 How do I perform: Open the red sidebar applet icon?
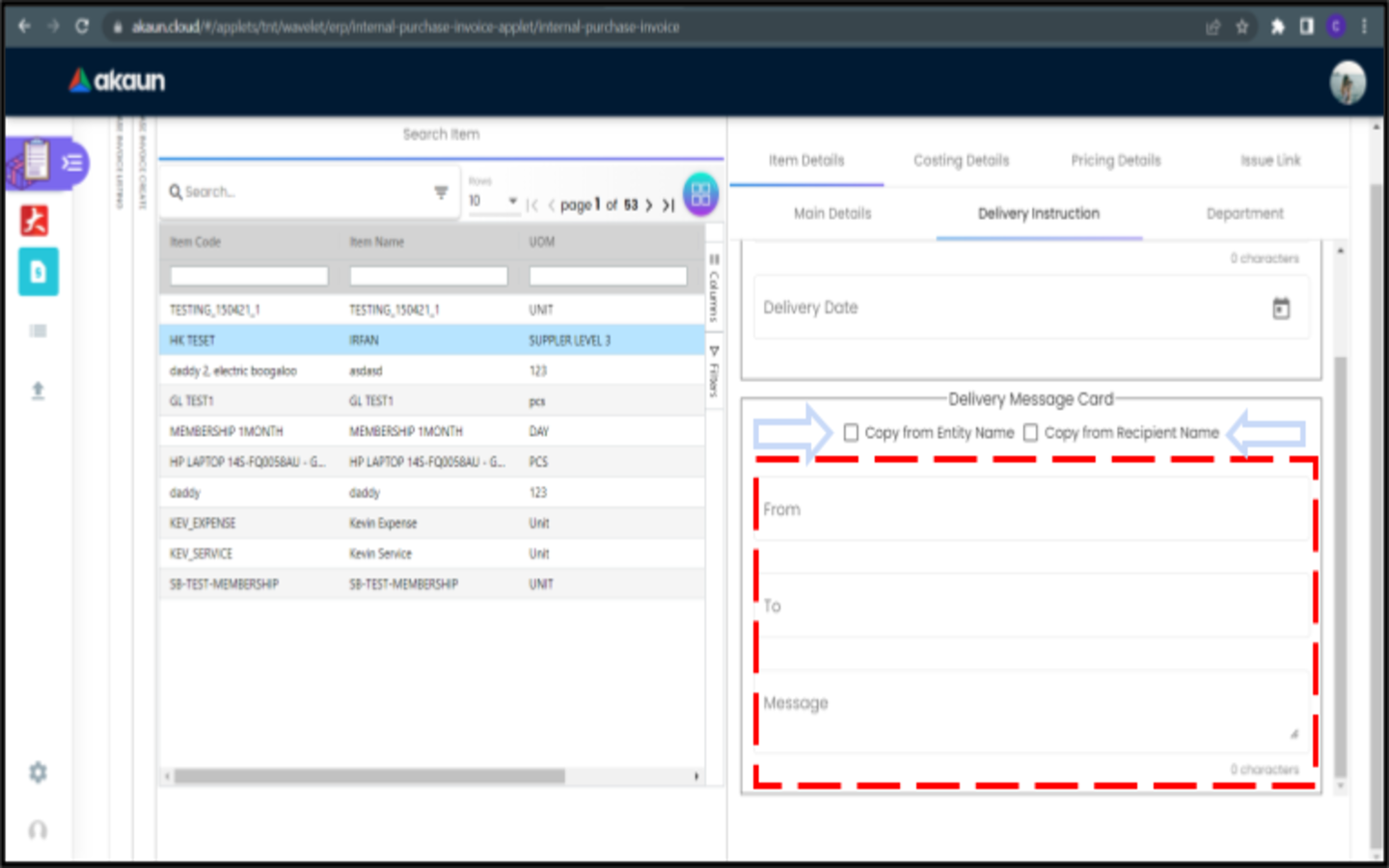pos(35,221)
